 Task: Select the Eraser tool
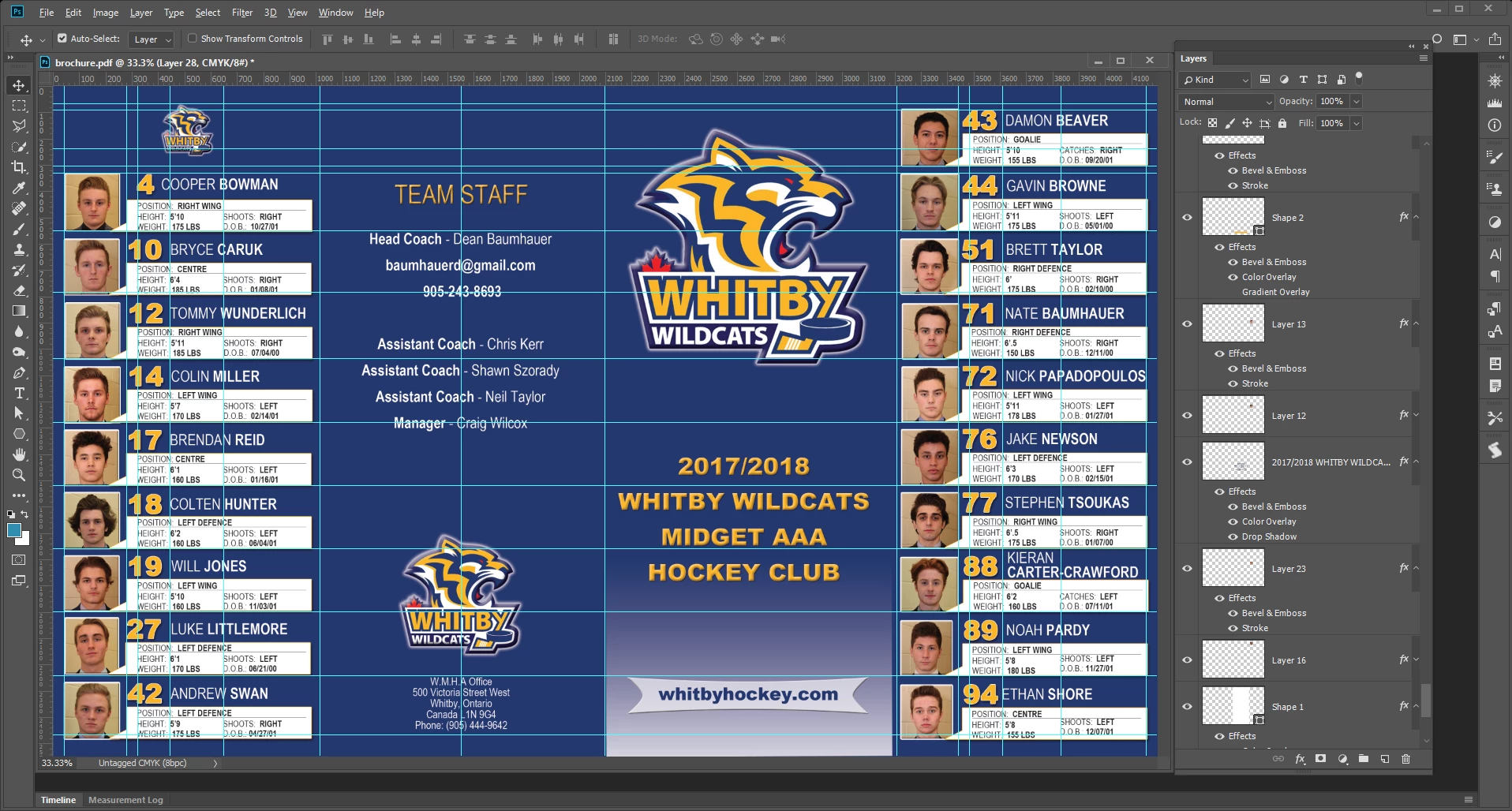19,290
